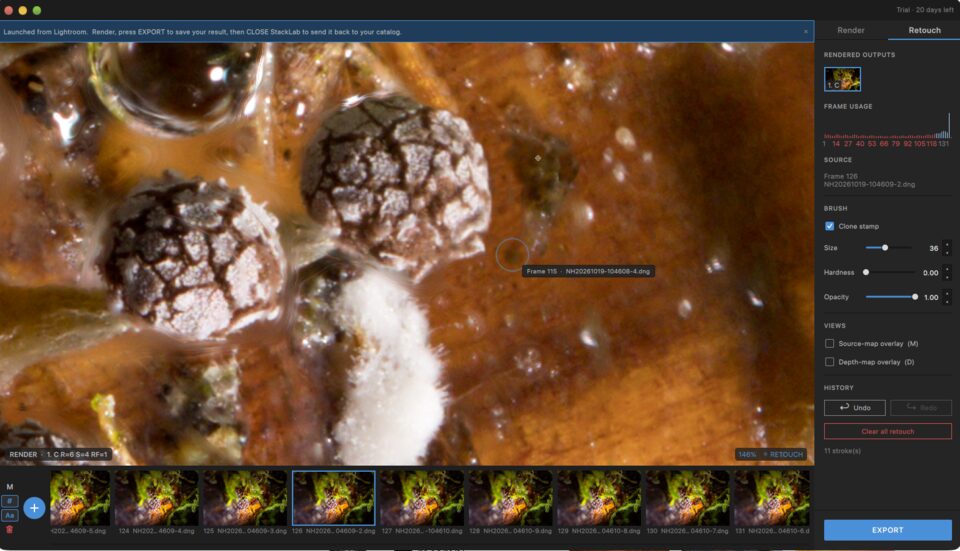
Task: Enable the Depth-map overlay checkbox
Action: pos(830,362)
